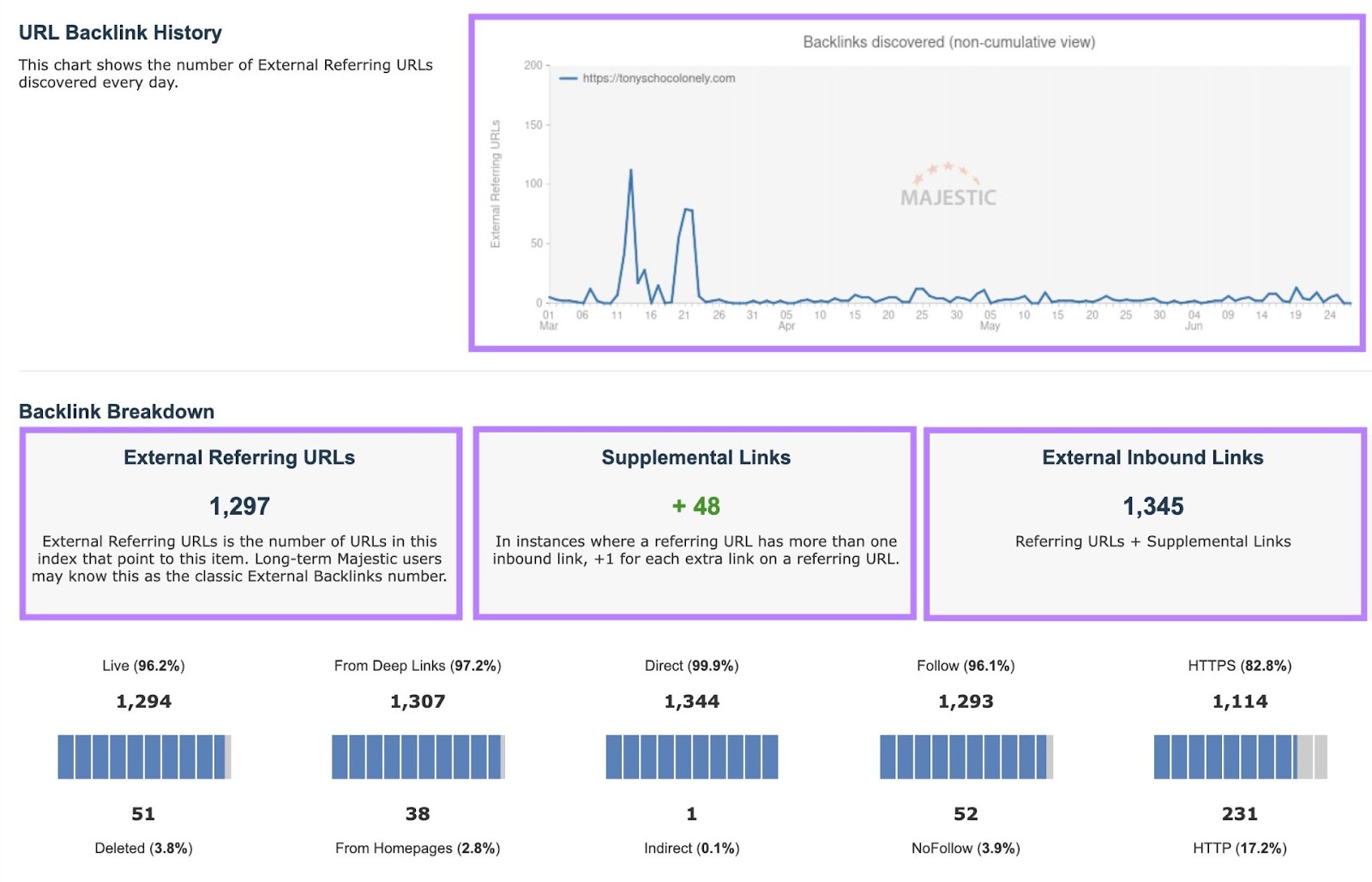Screen dimensions: 1372x882
Task: Click the Direct (99.9%) label
Action: click(x=692, y=666)
